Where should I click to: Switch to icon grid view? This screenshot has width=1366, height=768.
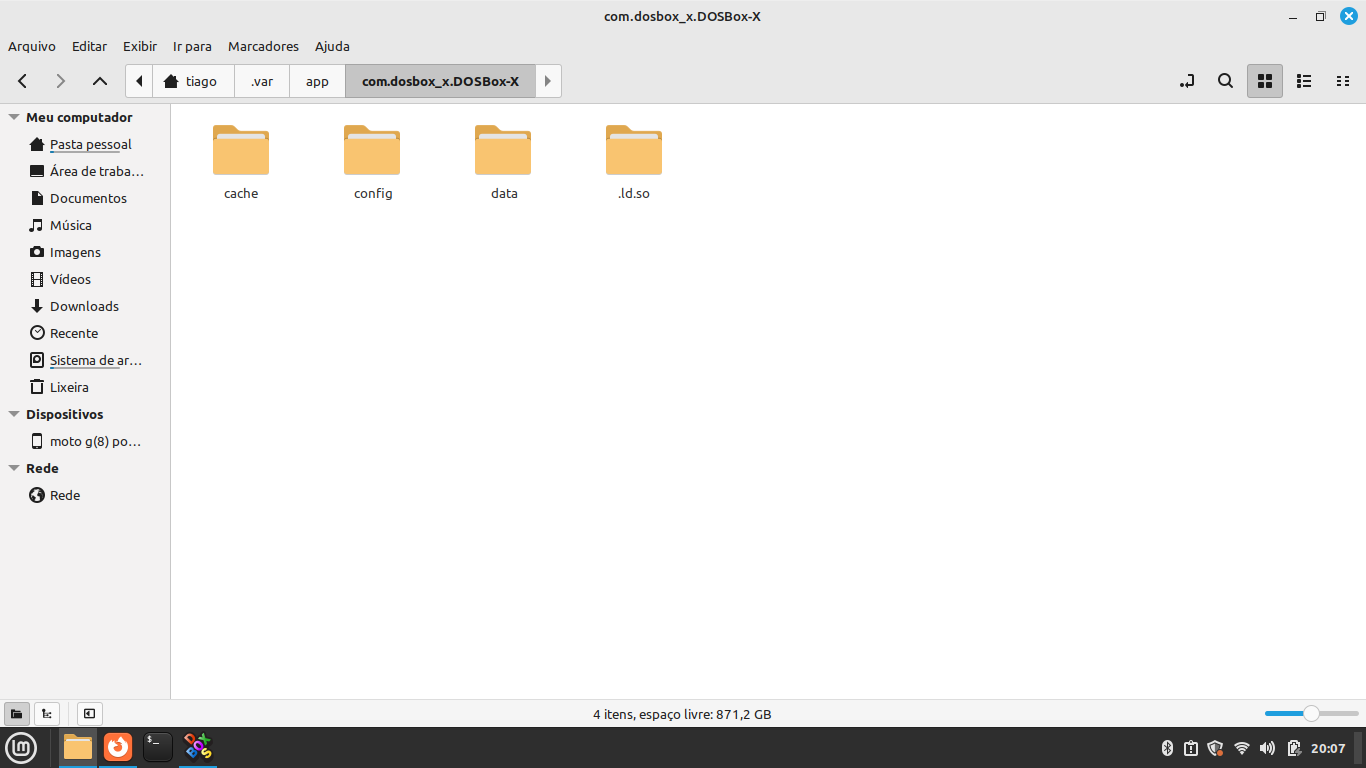click(x=1264, y=81)
